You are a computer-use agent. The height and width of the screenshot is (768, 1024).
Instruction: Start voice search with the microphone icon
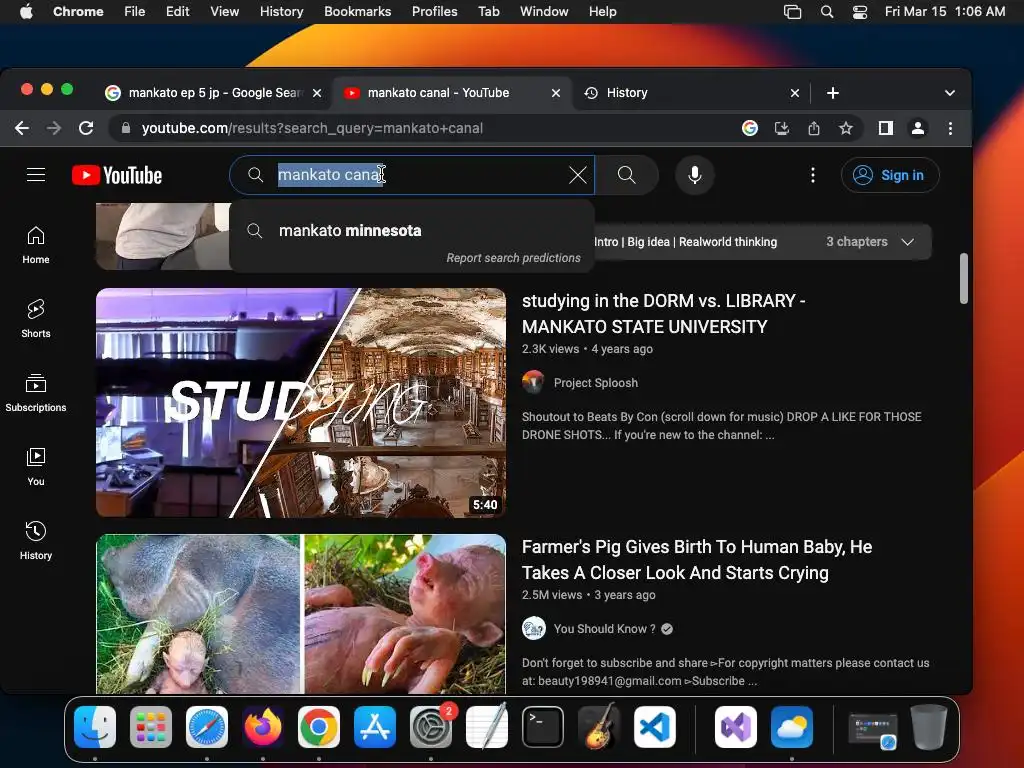coord(695,175)
